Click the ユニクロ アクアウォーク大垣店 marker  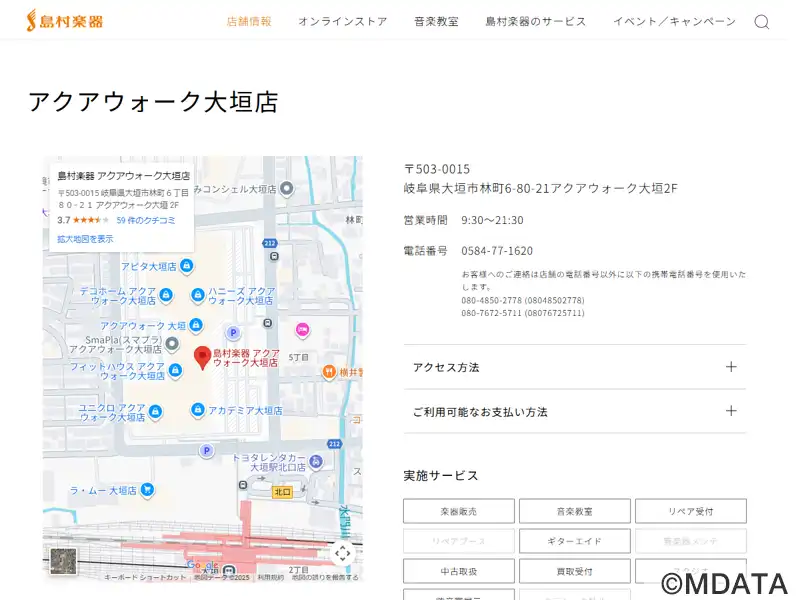(155, 411)
